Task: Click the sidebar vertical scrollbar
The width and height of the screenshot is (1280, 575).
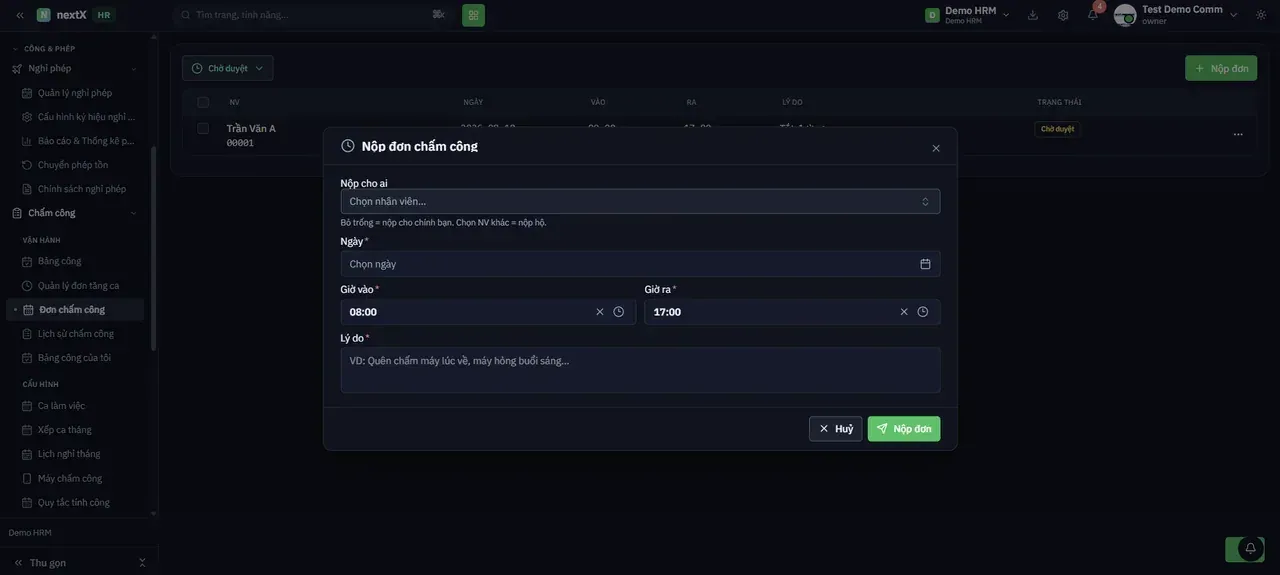Action: pyautogui.click(x=153, y=248)
